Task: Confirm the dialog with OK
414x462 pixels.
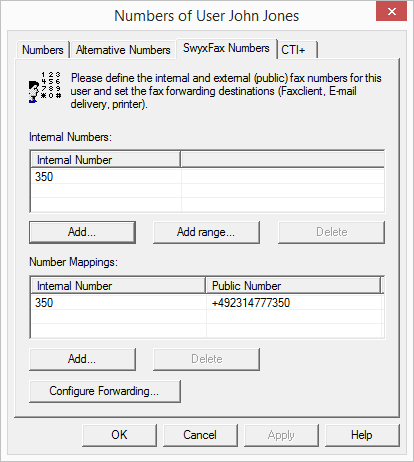Action: pyautogui.click(x=119, y=435)
